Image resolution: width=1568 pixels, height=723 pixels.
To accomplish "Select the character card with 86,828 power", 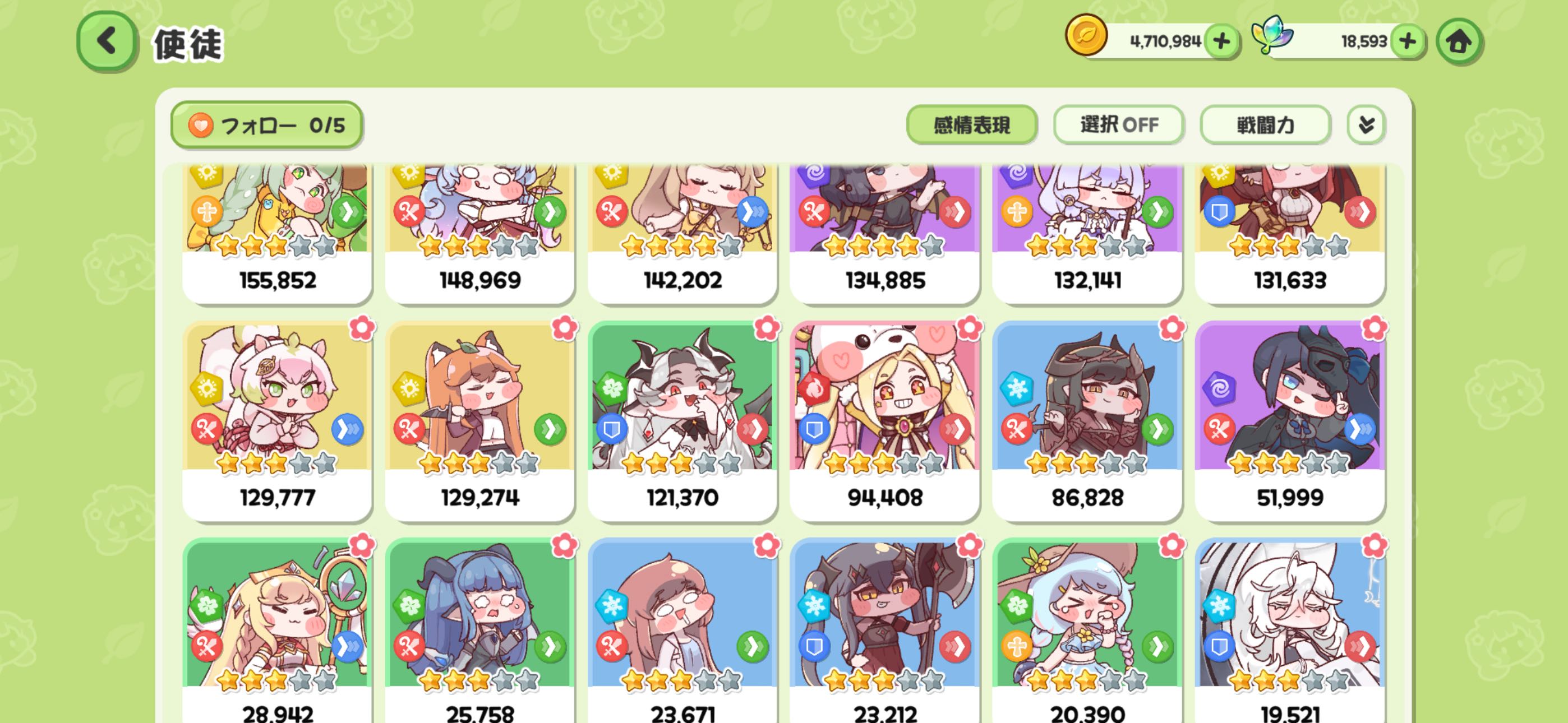I will (1087, 421).
